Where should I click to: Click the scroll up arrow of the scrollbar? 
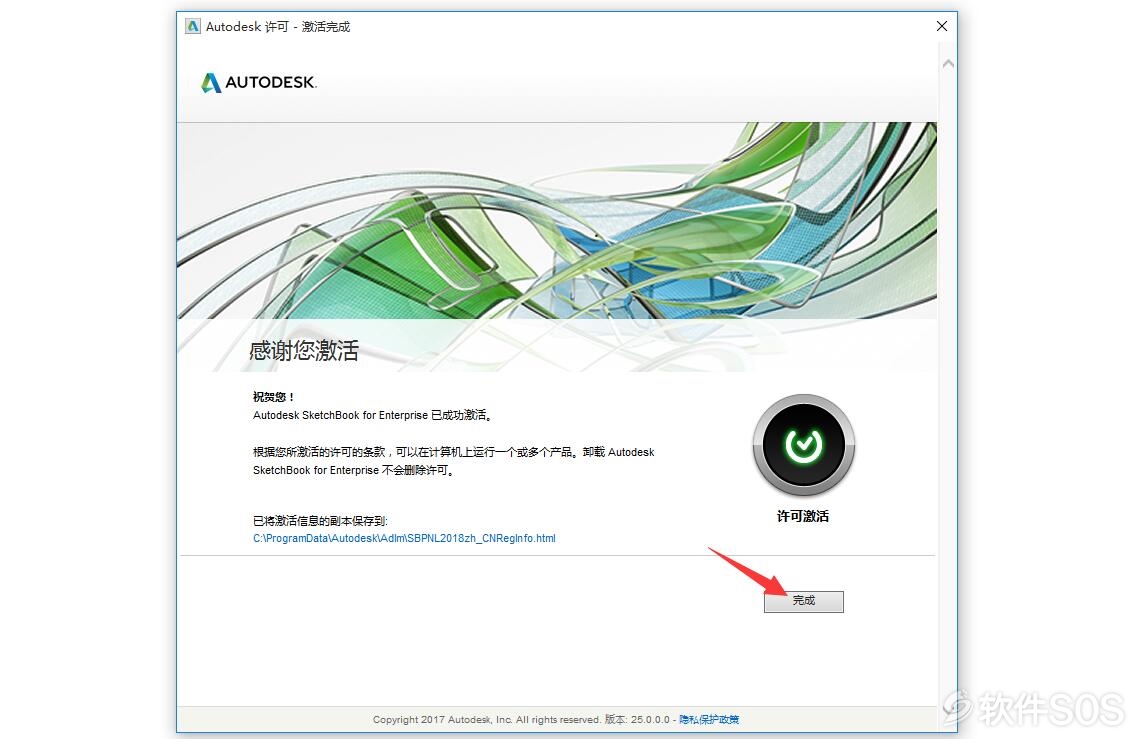[947, 64]
